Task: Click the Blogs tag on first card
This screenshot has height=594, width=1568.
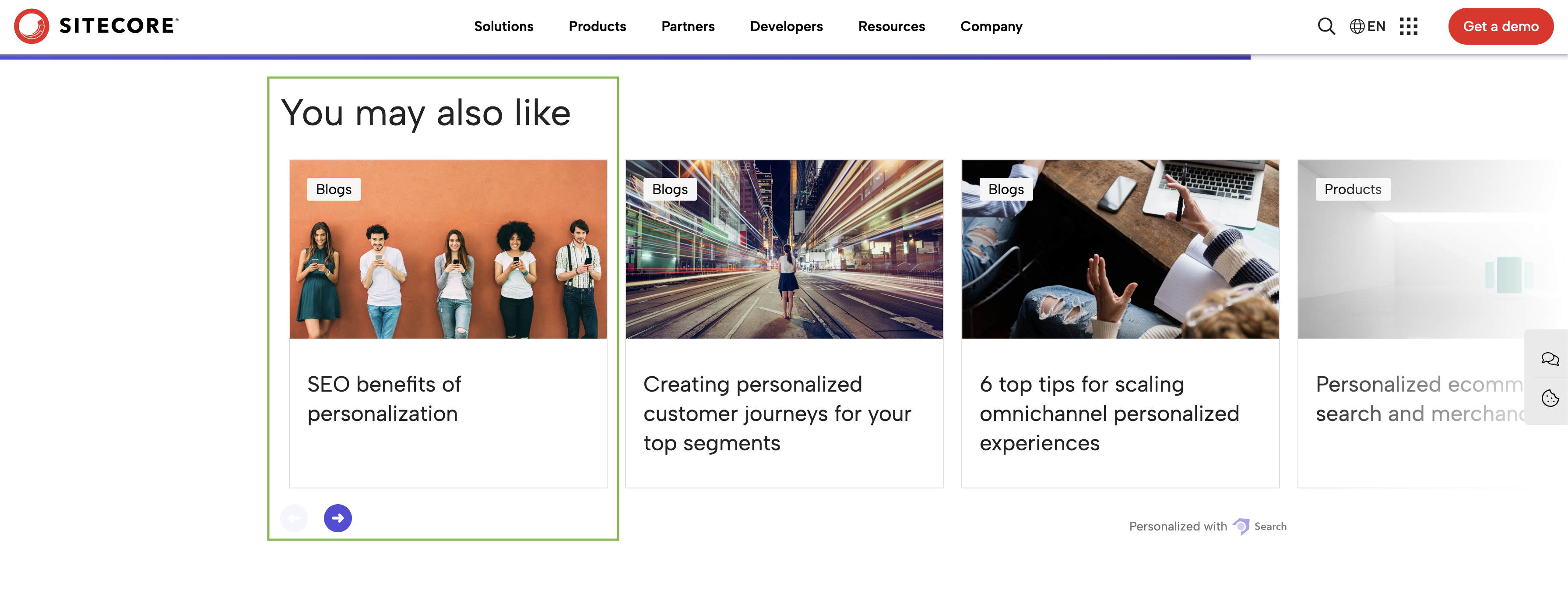Action: coord(334,188)
